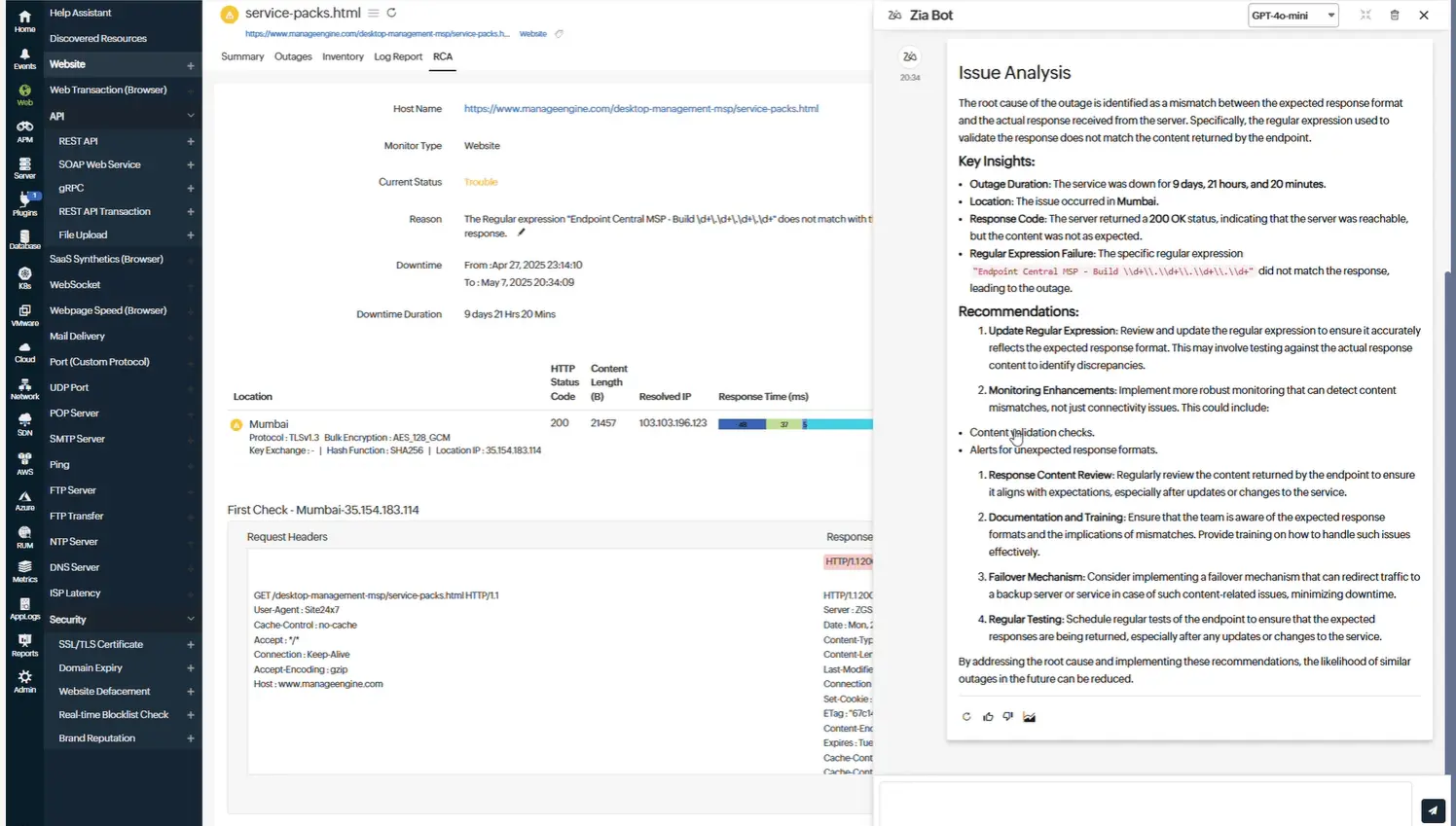
Task: Open the Azure module icon
Action: tap(24, 501)
